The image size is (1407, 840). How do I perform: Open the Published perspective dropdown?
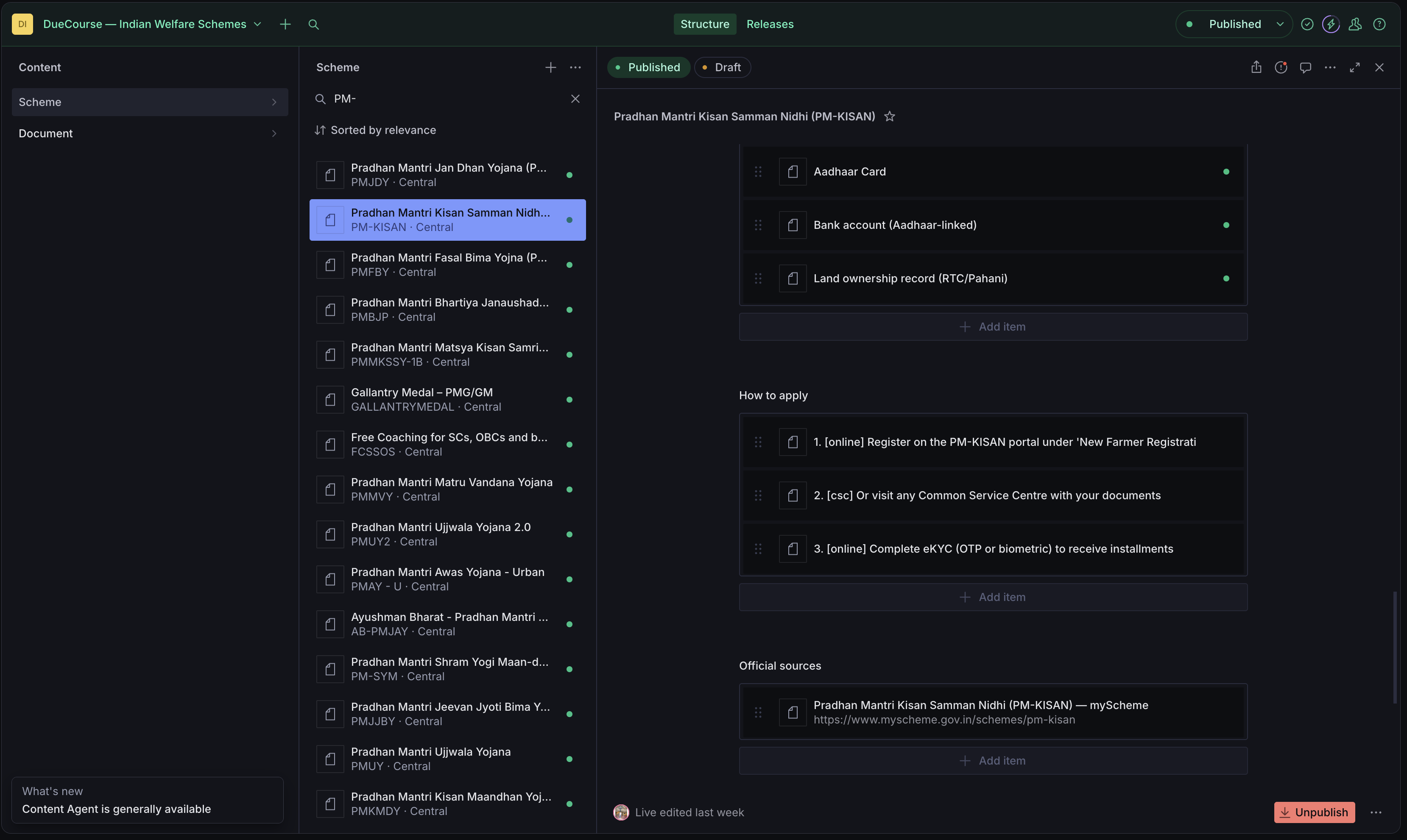point(1234,24)
